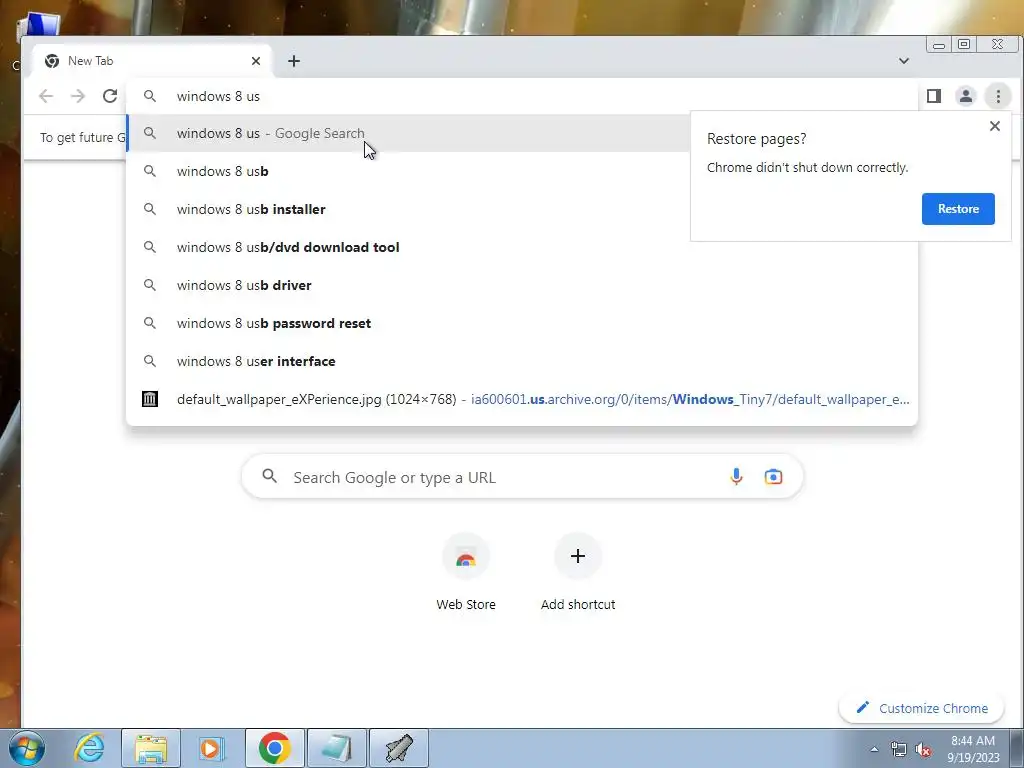
Task: Close the New Tab tab
Action: click(x=256, y=61)
